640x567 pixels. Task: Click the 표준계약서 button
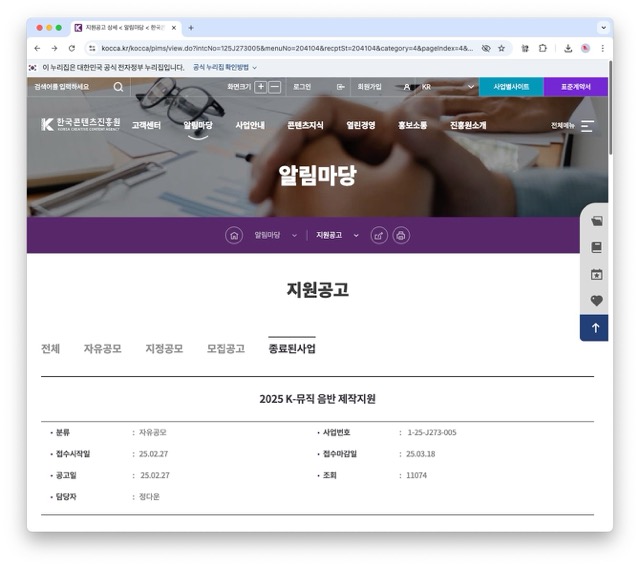click(x=576, y=87)
